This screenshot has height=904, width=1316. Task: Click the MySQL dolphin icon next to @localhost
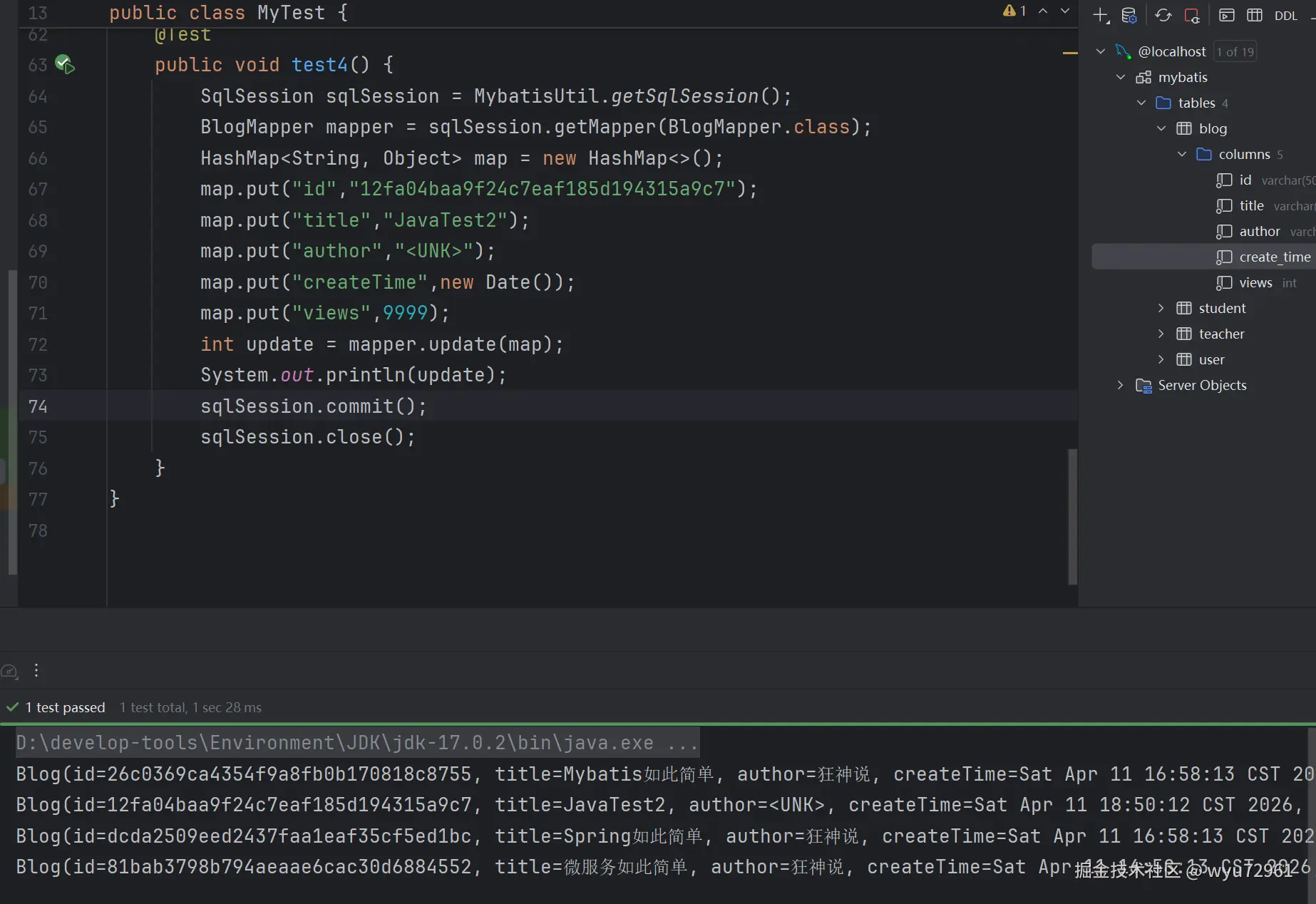(1124, 51)
